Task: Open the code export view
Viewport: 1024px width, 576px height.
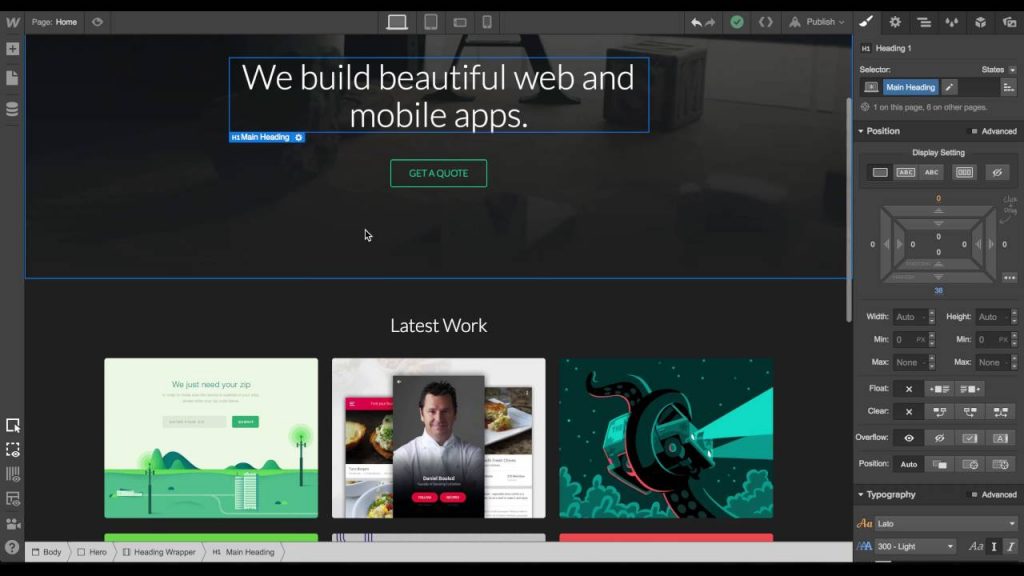Action: point(766,20)
